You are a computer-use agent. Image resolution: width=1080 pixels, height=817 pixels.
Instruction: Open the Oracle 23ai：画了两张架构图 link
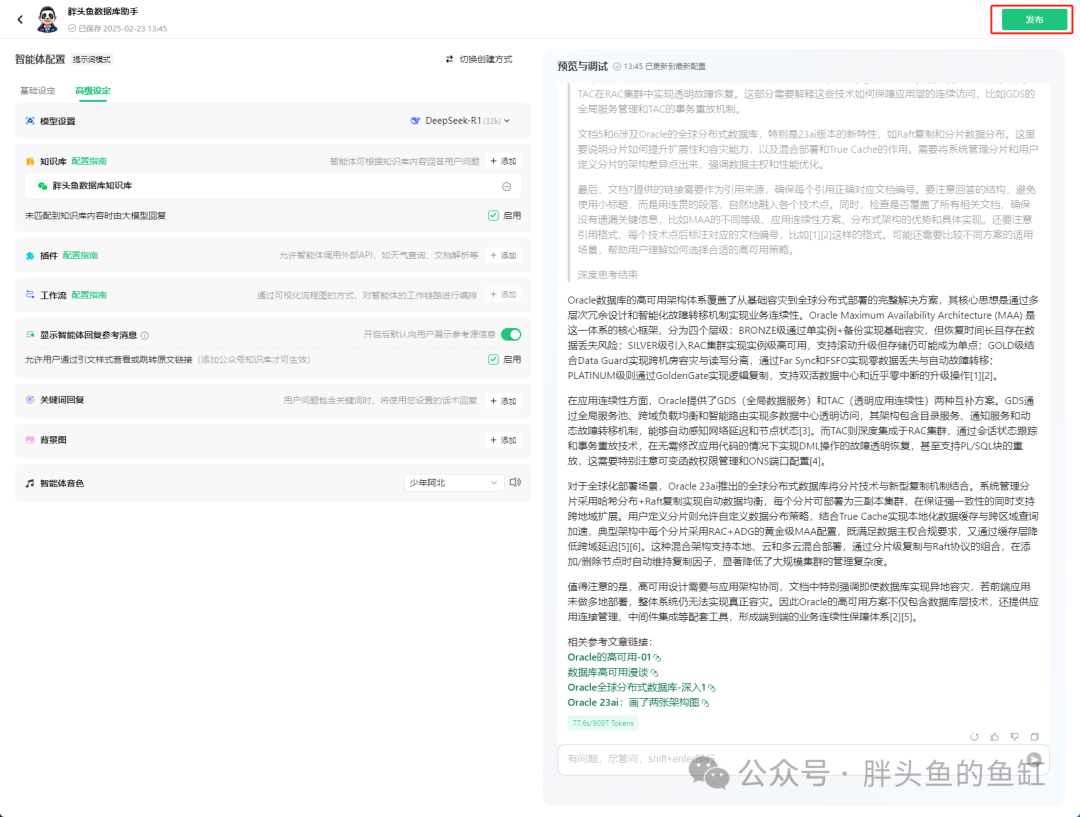(x=638, y=703)
